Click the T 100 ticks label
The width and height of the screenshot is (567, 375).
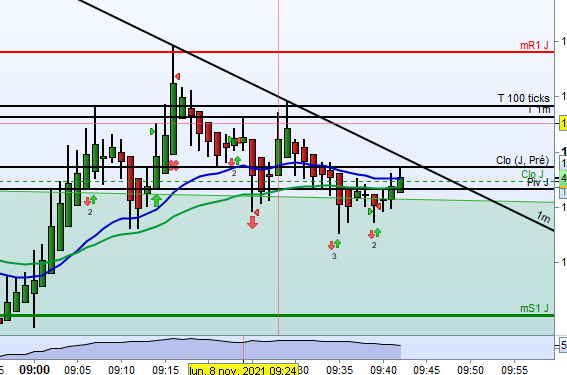coord(524,98)
